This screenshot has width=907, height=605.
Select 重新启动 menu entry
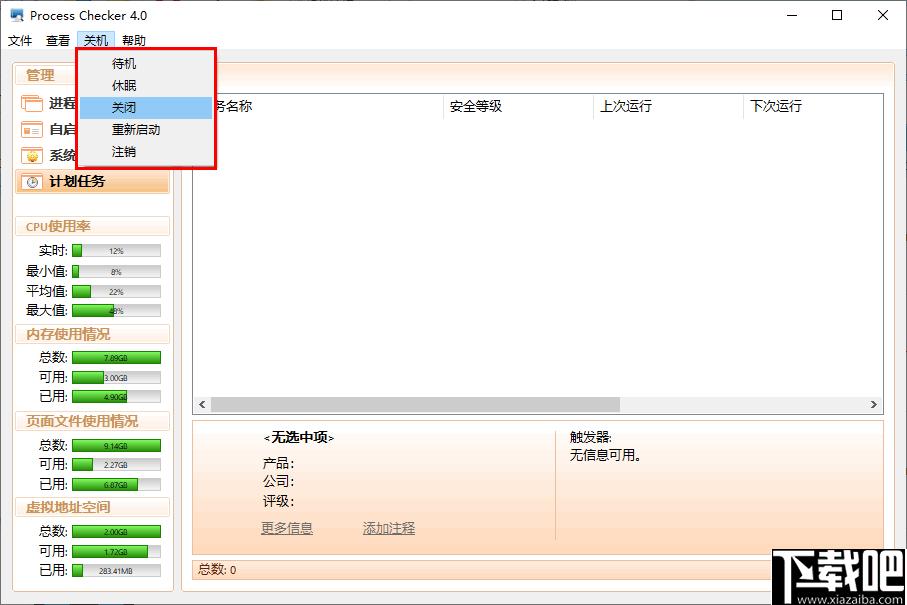(146, 130)
